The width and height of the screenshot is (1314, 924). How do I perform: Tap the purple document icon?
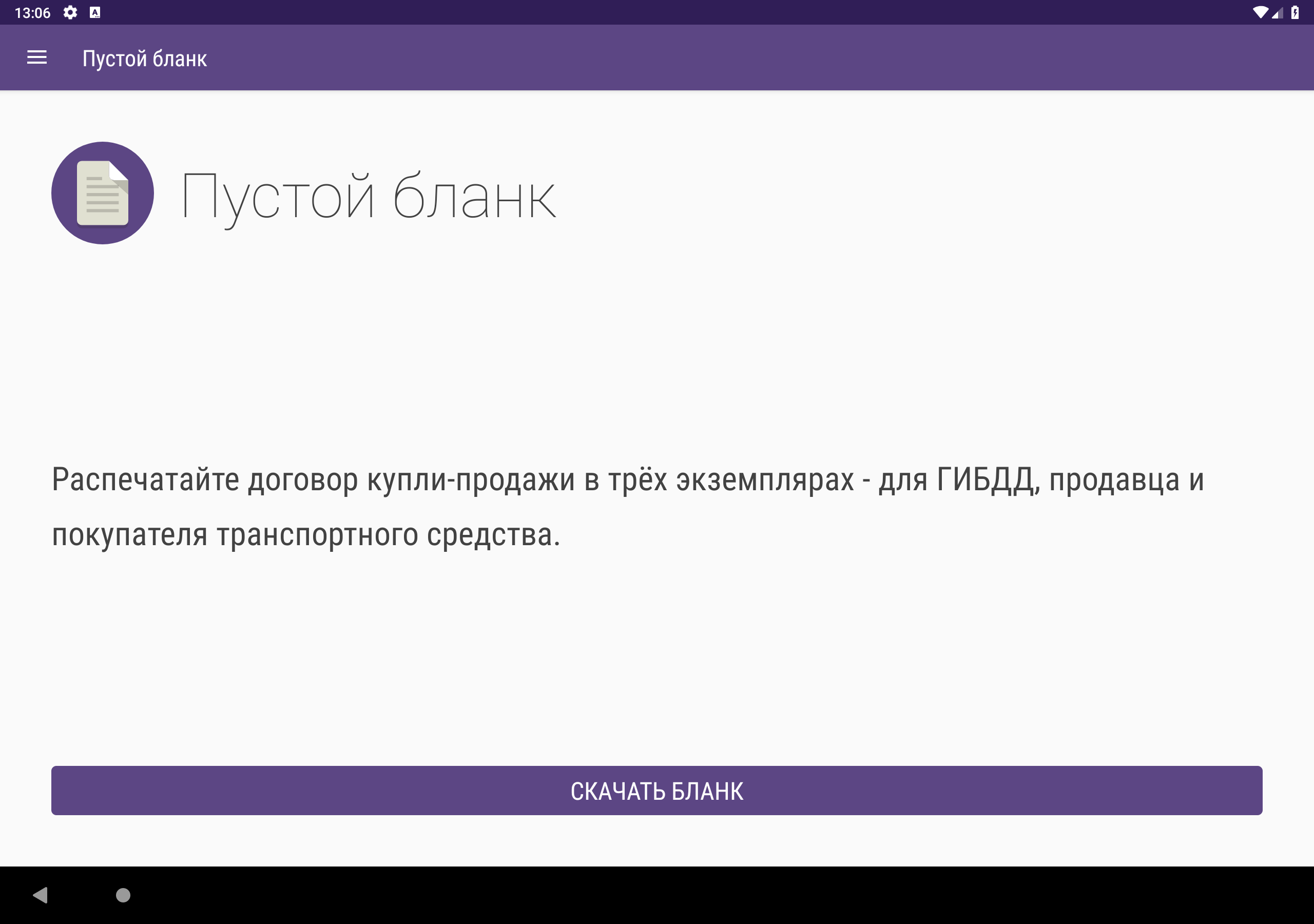tap(103, 193)
